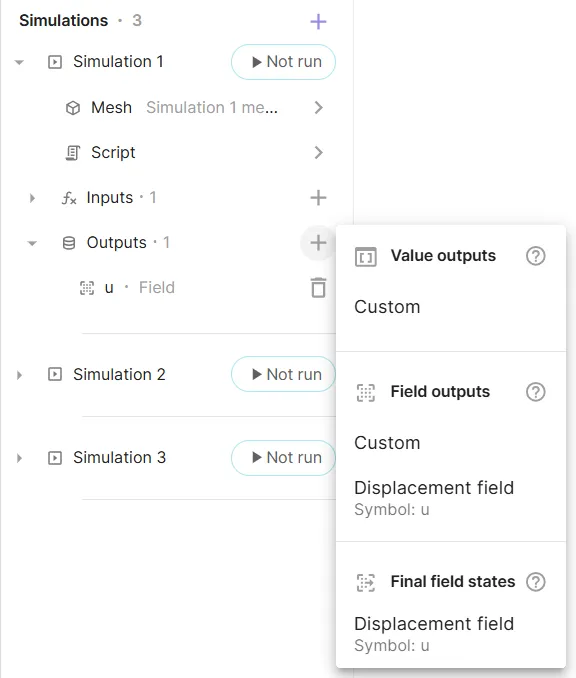576x678 pixels.
Task: Click the Script document icon
Action: tap(73, 153)
